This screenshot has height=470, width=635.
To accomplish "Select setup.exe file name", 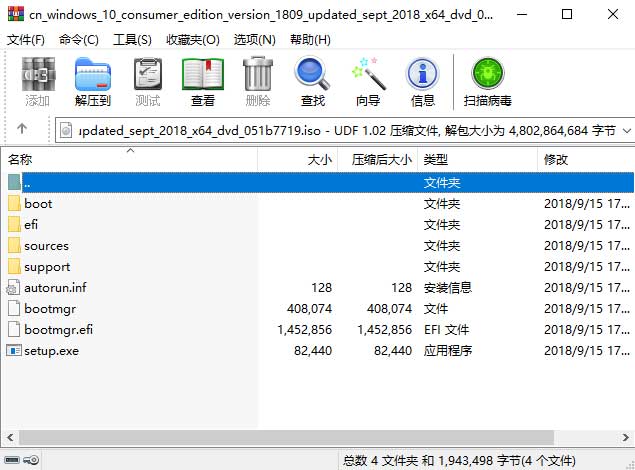I will pyautogui.click(x=51, y=351).
